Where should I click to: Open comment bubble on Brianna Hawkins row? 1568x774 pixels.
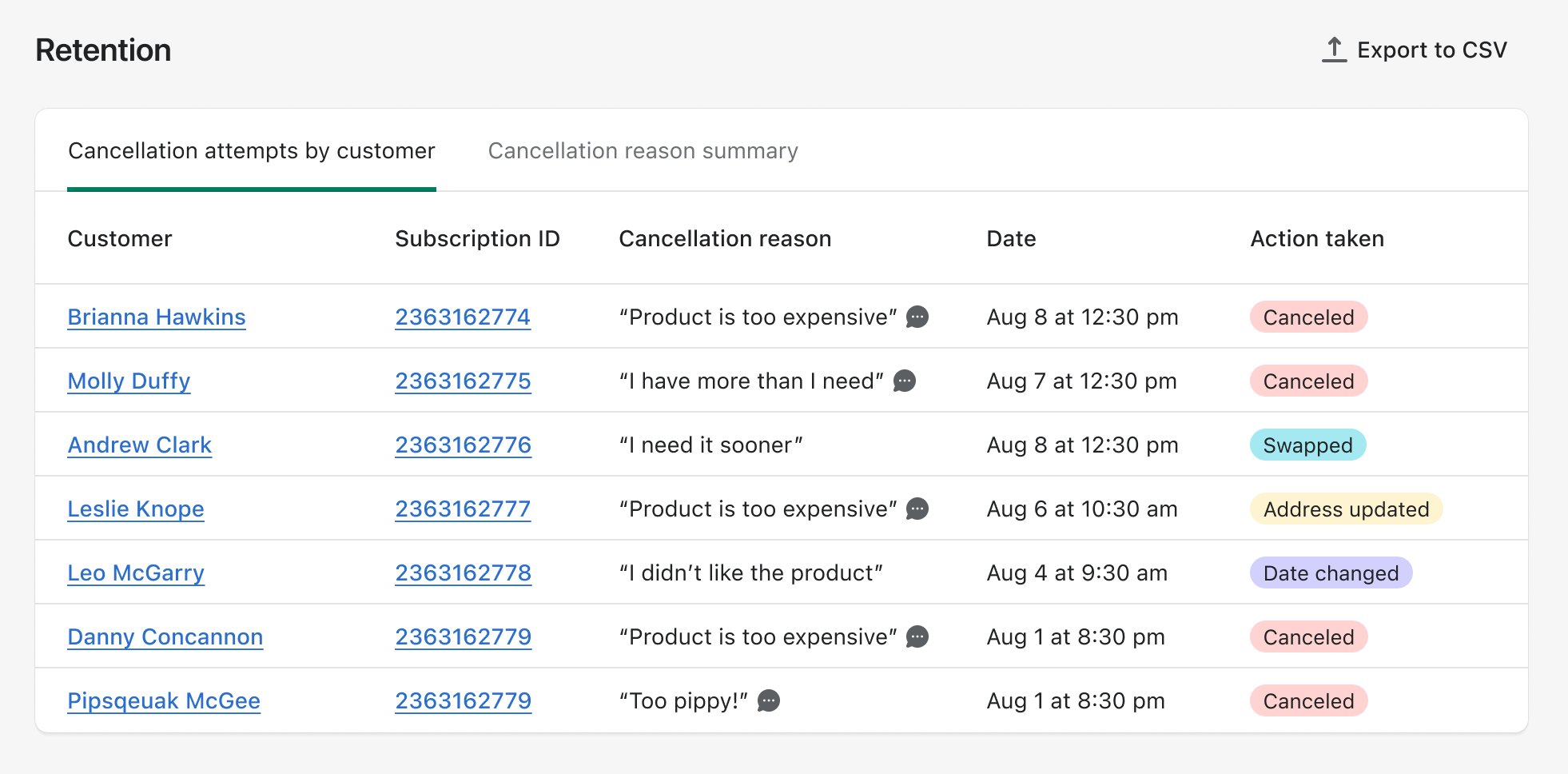pyautogui.click(x=917, y=317)
